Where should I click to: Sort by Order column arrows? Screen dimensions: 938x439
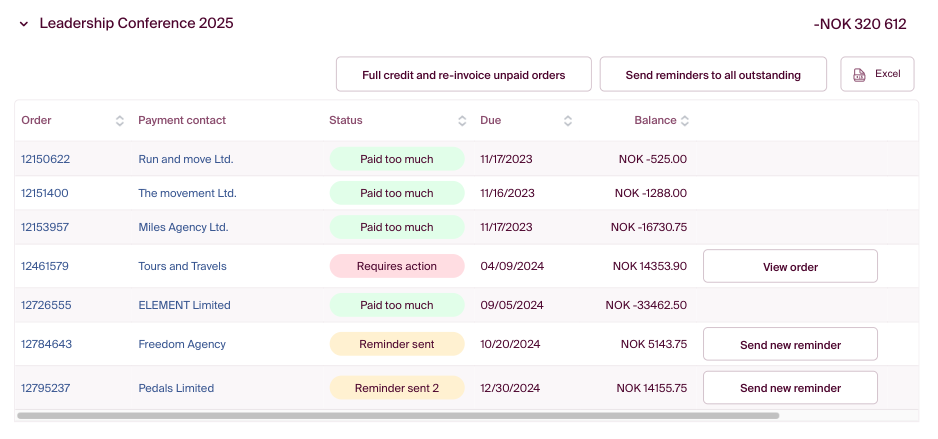pyautogui.click(x=120, y=121)
